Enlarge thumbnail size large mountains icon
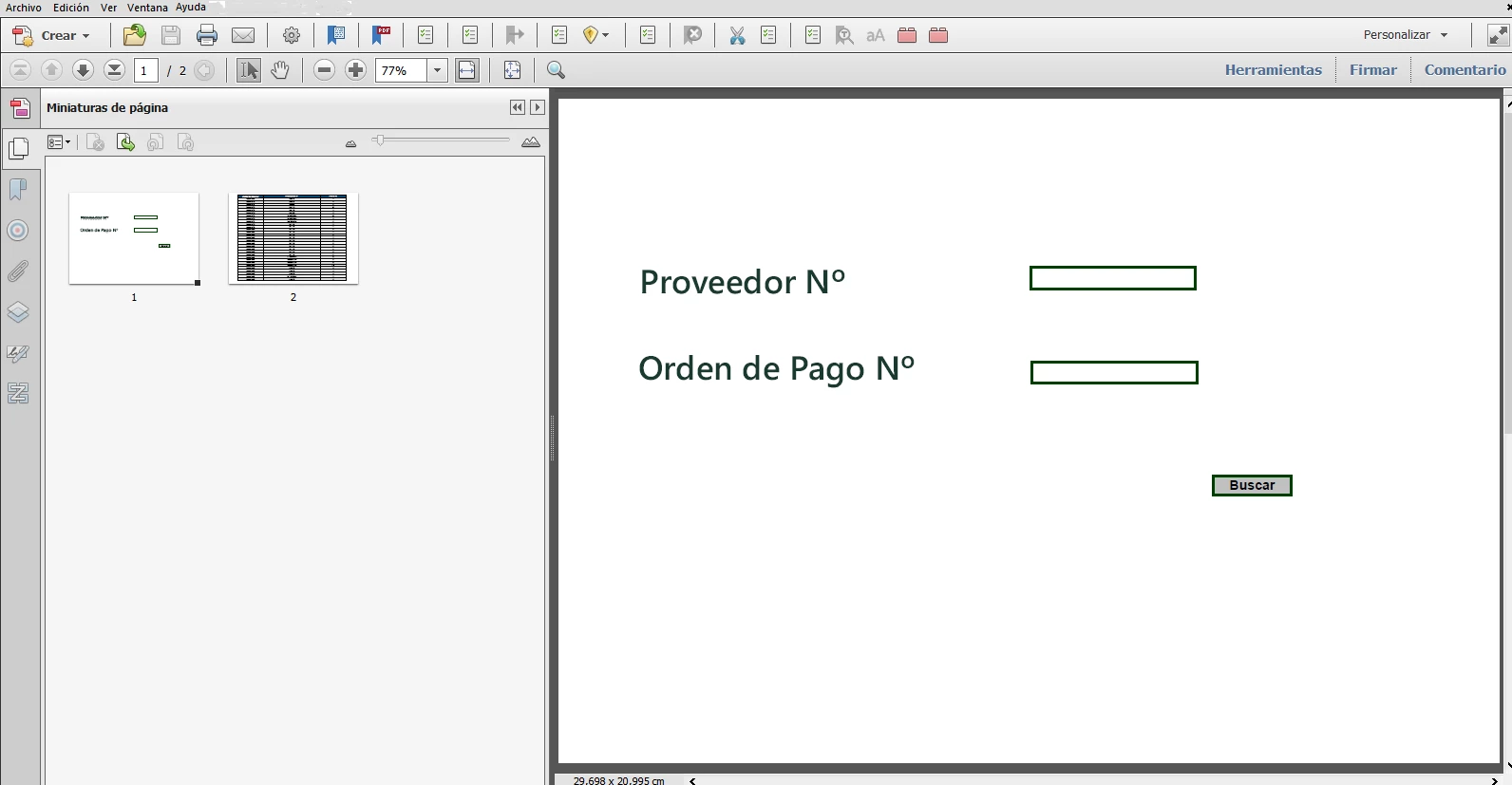Image resolution: width=1512 pixels, height=785 pixels. pyautogui.click(x=531, y=142)
